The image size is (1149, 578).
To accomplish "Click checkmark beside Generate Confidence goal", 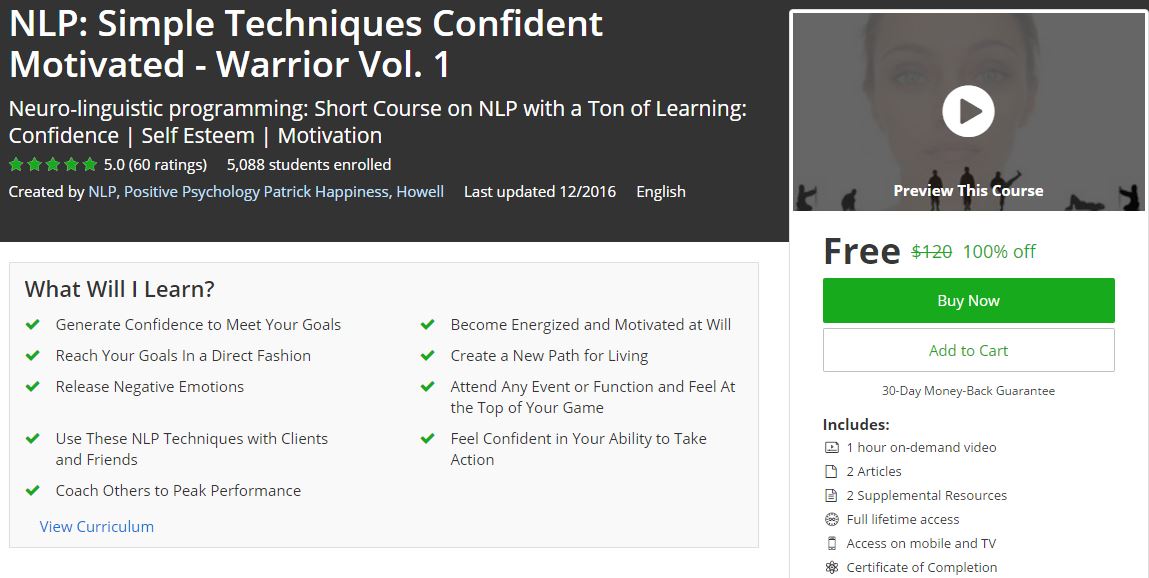I will coord(33,325).
